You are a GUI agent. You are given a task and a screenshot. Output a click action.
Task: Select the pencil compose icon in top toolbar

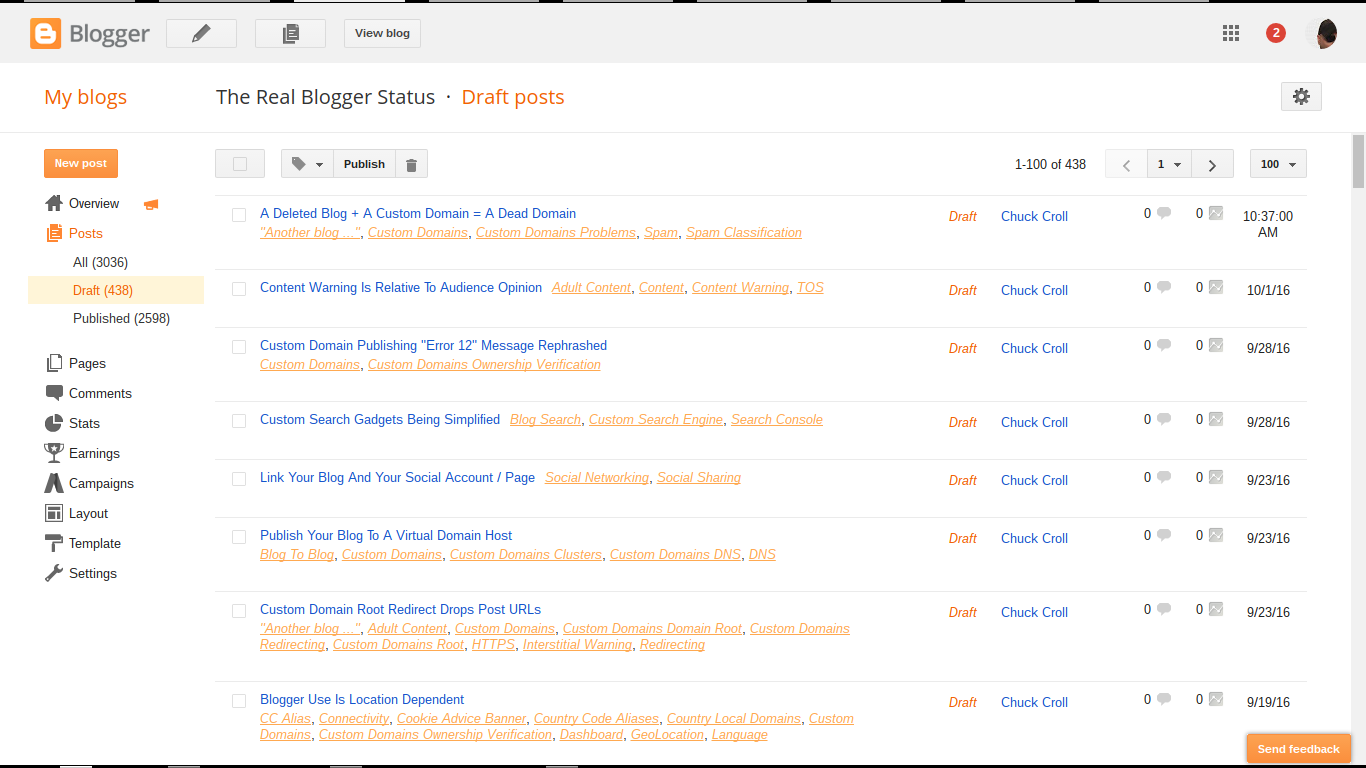point(201,32)
